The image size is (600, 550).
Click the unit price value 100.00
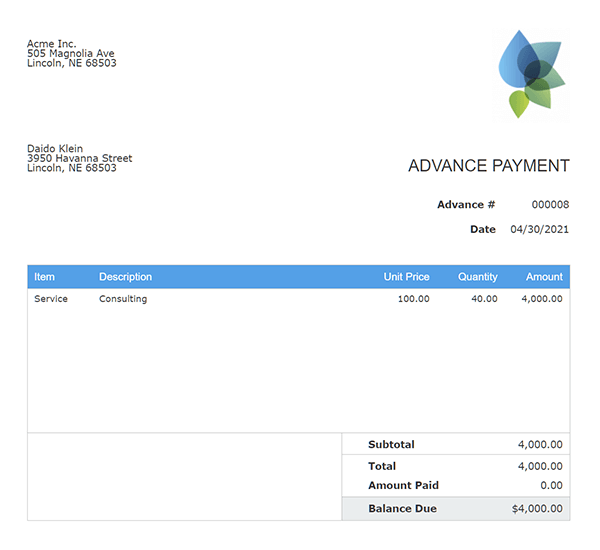pos(414,299)
